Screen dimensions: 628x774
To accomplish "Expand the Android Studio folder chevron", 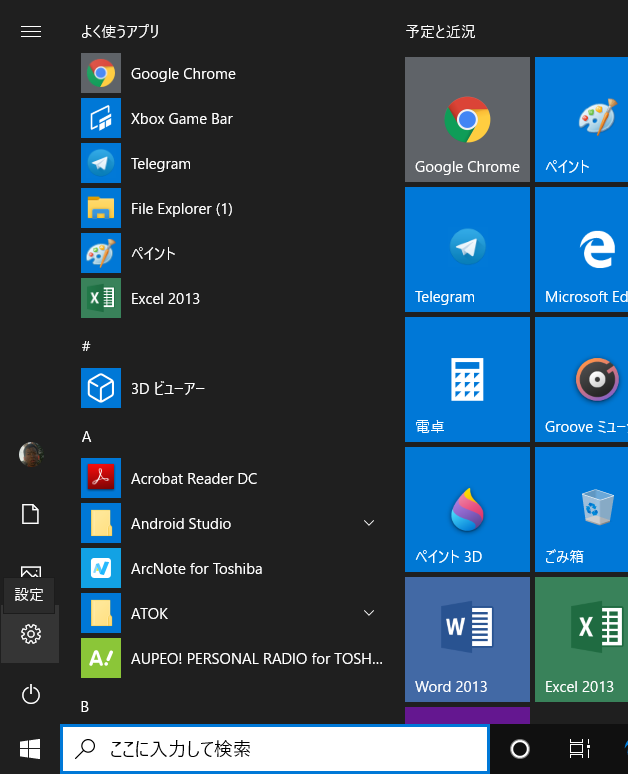I will (x=369, y=523).
